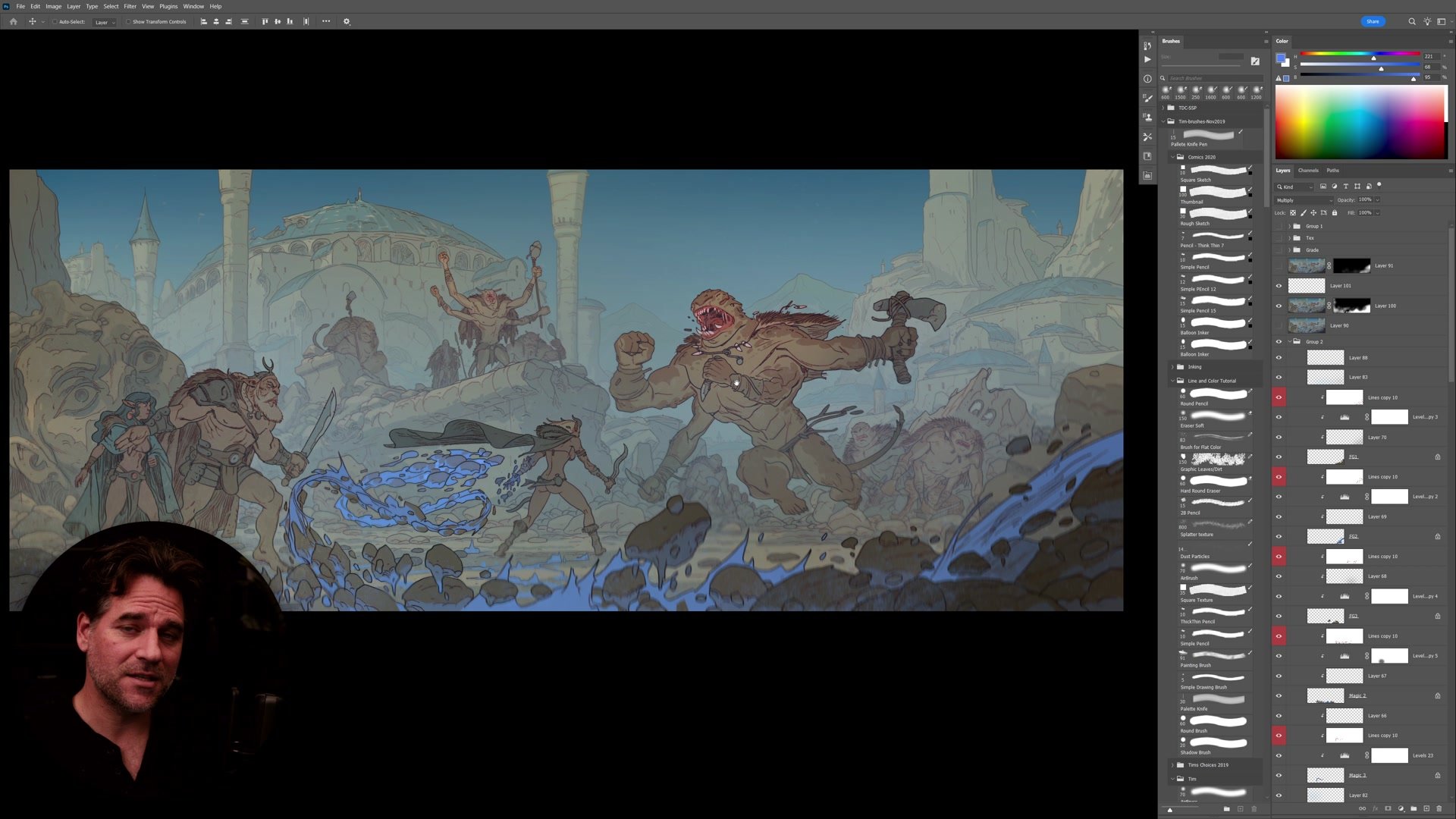Open the Filter menu

click(130, 6)
